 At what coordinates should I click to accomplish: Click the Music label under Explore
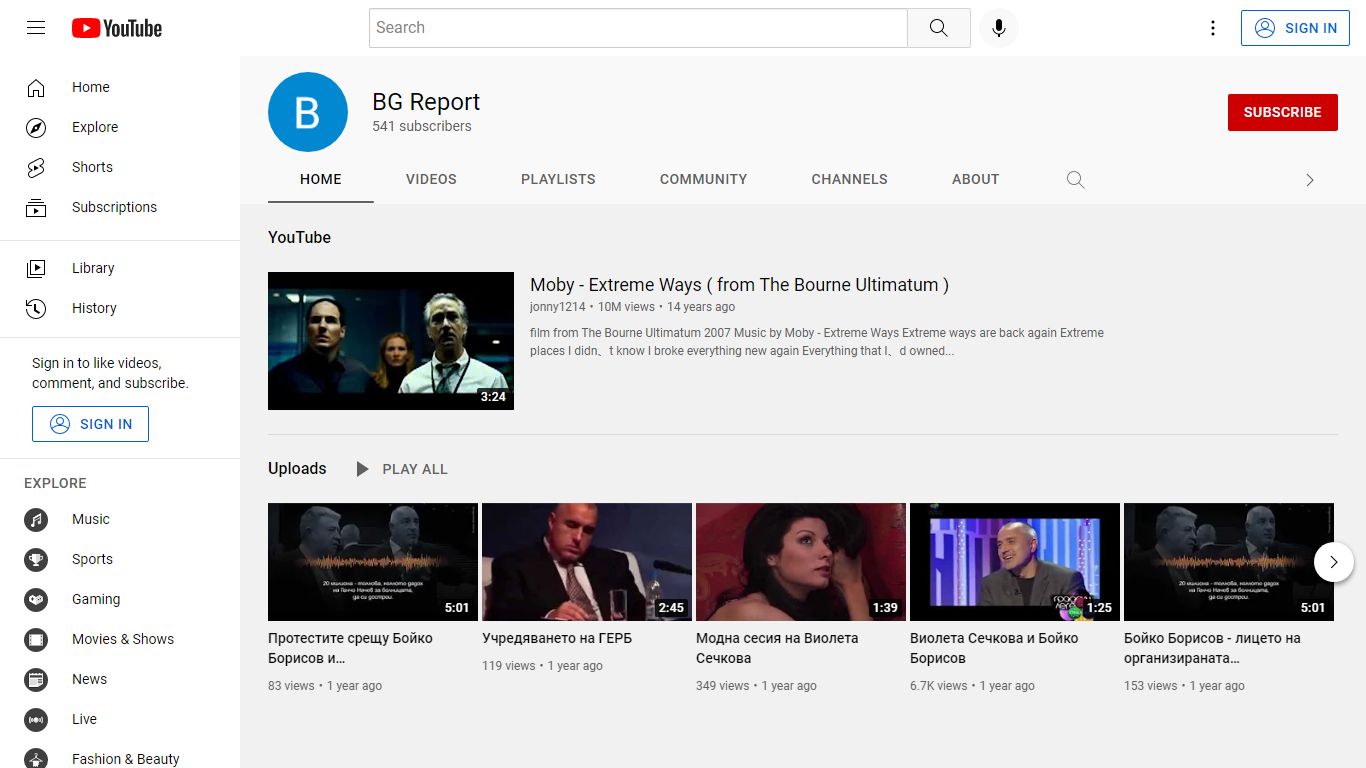click(x=91, y=520)
